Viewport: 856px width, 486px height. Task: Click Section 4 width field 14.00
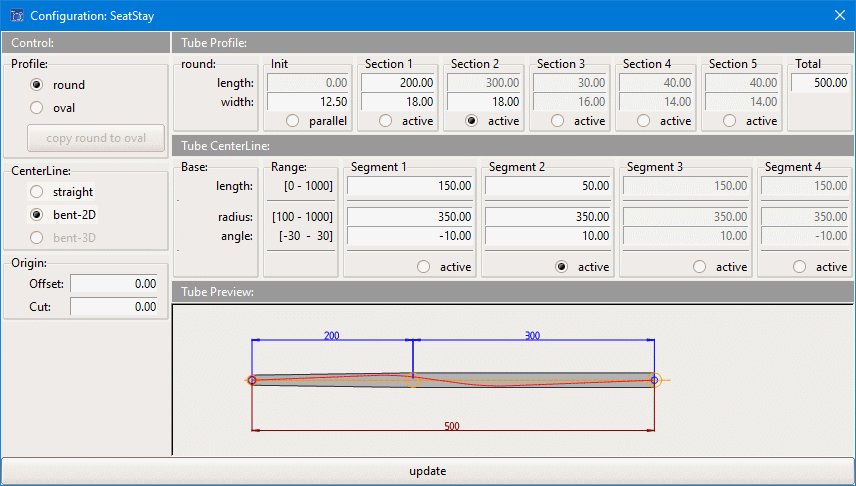656,102
